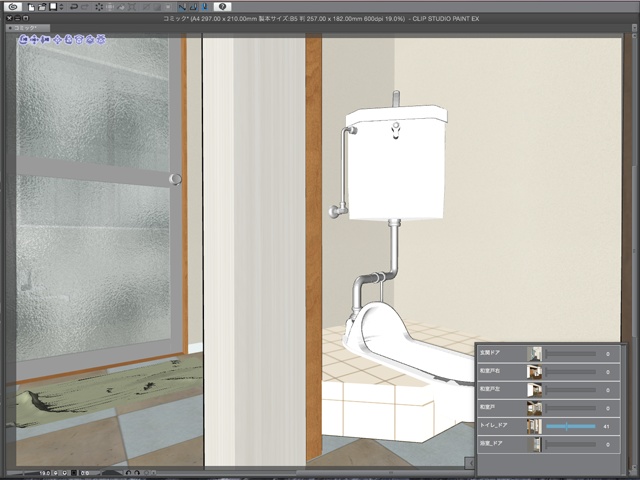Open a file with the folder icon
Screen dimensions: 640x480
pos(42,7)
